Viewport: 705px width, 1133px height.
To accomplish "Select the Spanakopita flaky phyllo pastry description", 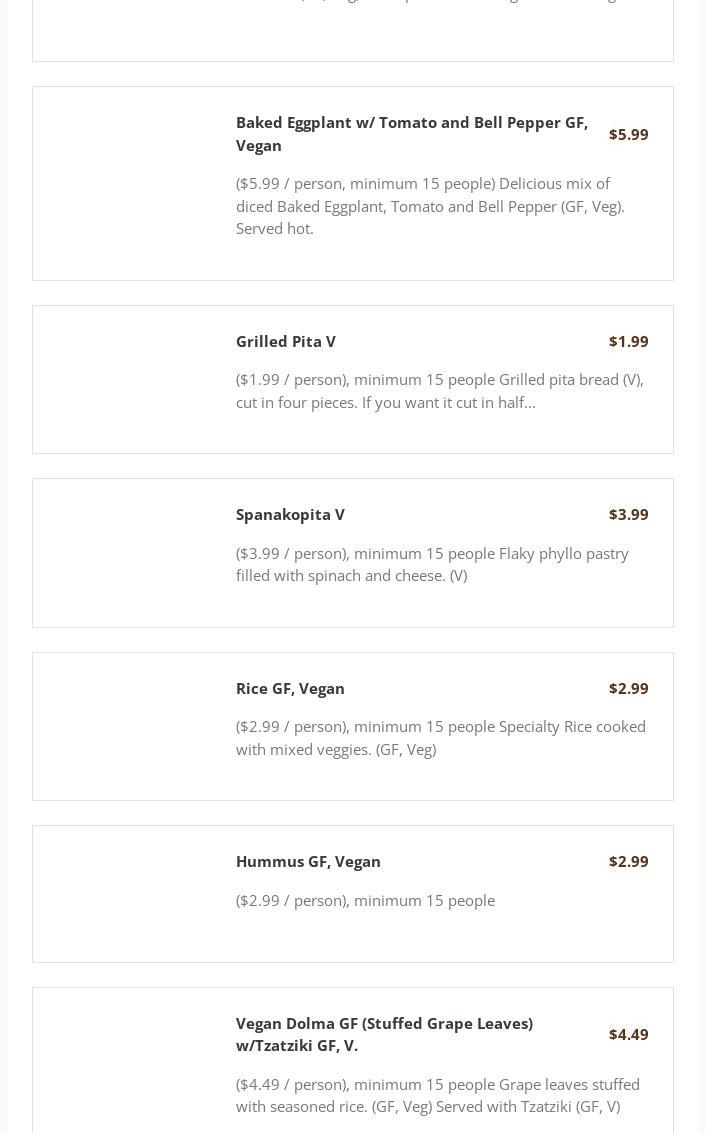I will 432,564.
